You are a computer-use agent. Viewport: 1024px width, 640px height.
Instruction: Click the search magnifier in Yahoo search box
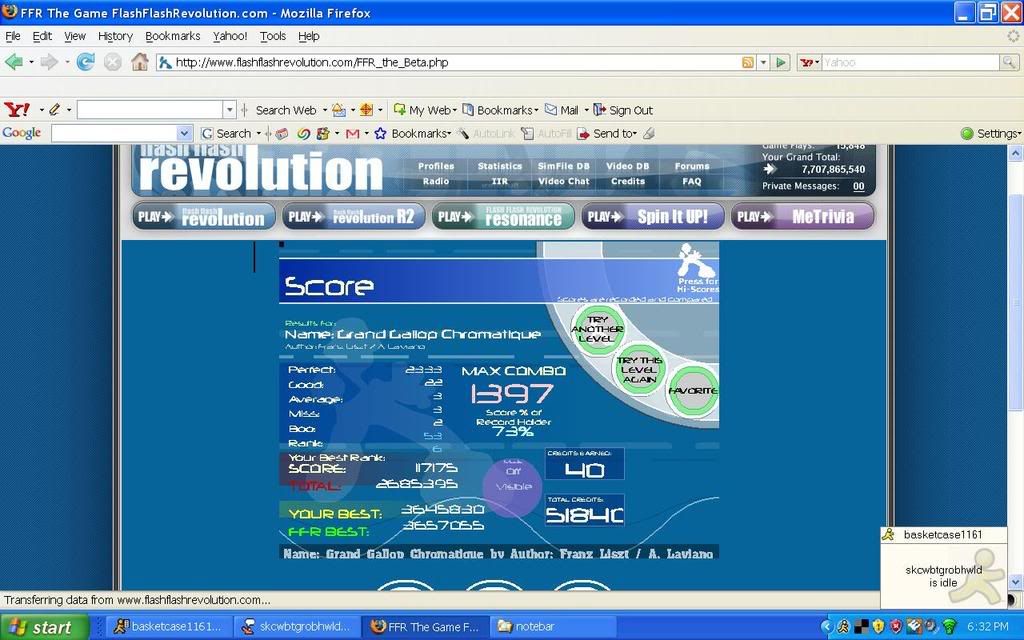coord(1009,62)
